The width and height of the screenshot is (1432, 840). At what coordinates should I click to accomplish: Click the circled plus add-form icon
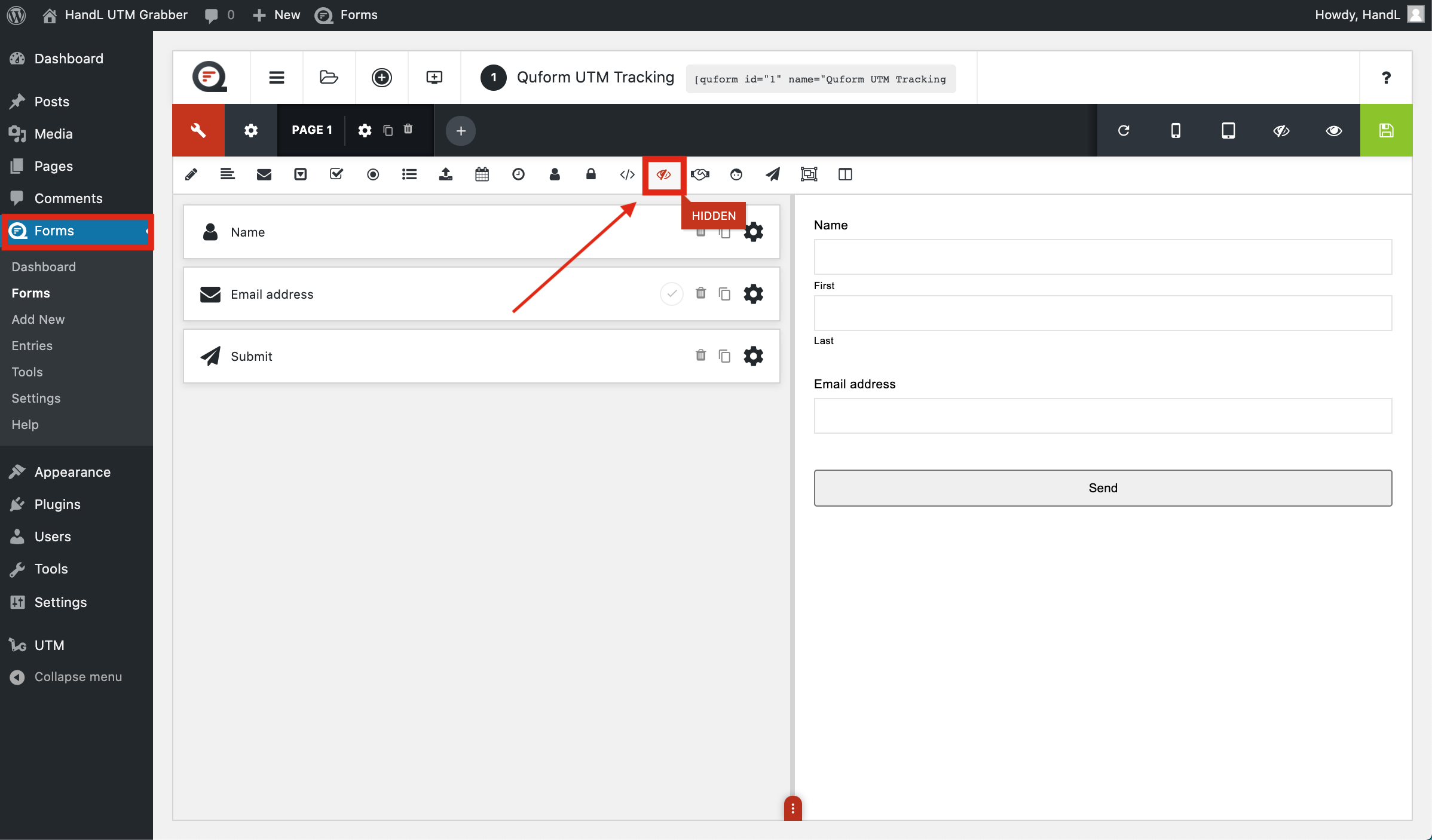(382, 78)
